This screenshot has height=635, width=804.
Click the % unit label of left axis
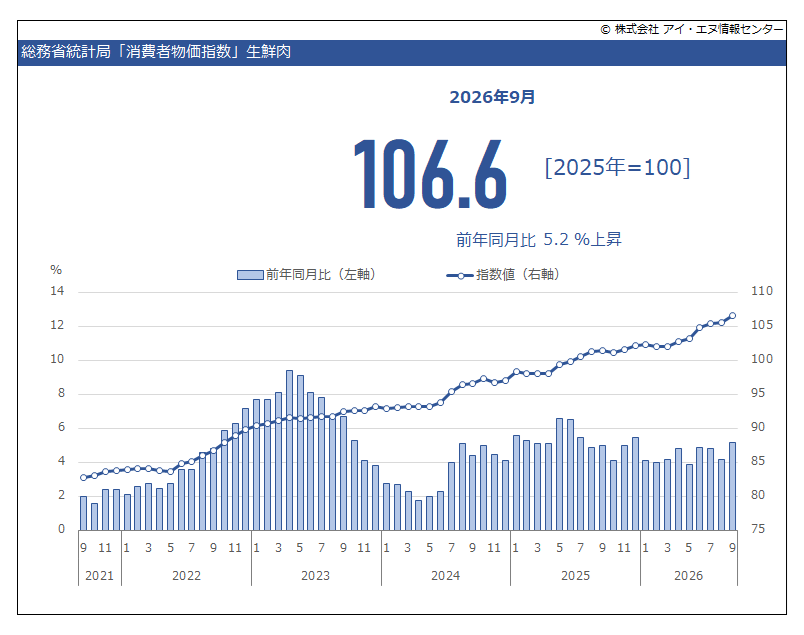[56, 270]
